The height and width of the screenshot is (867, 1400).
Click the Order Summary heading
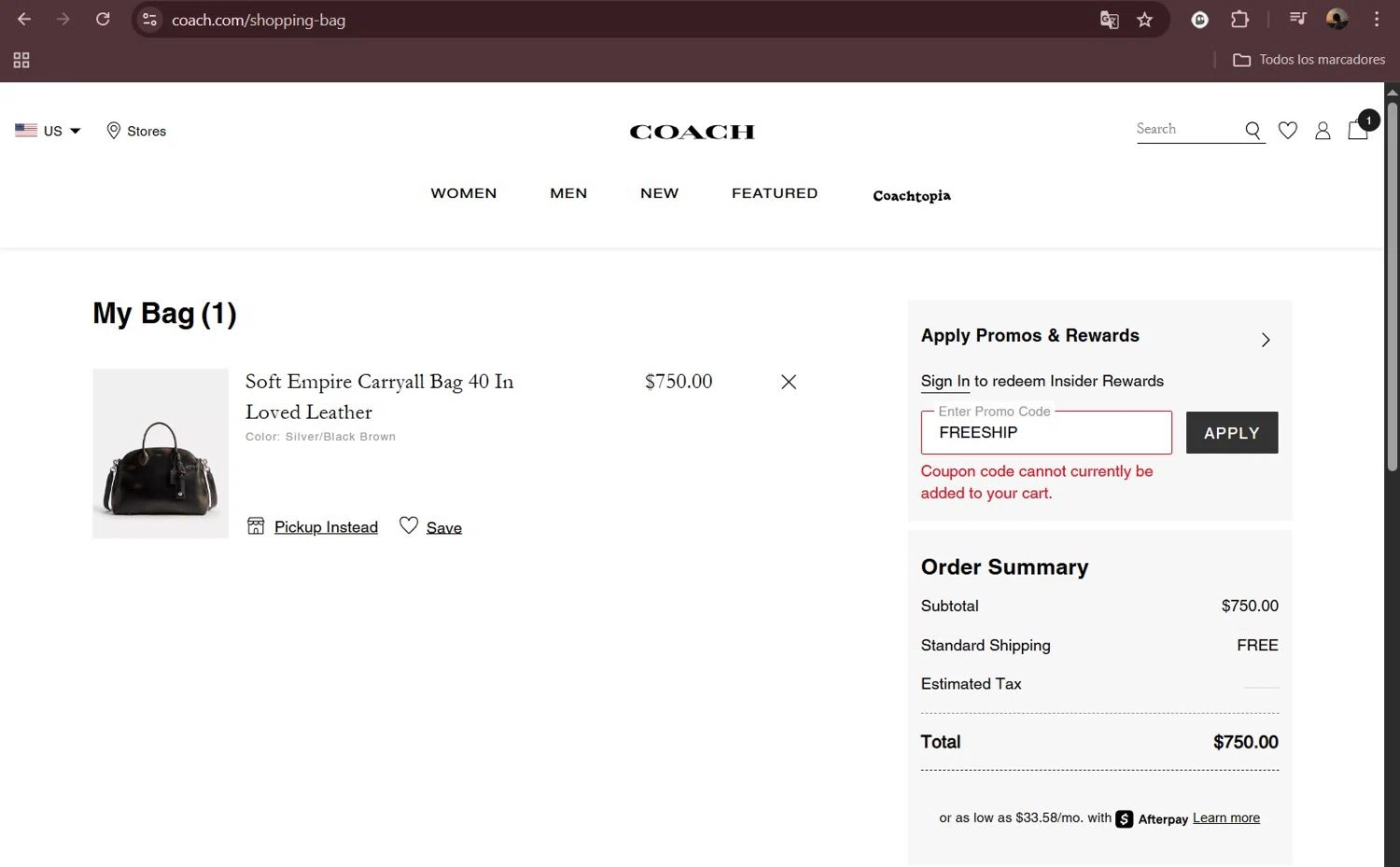(x=1004, y=567)
